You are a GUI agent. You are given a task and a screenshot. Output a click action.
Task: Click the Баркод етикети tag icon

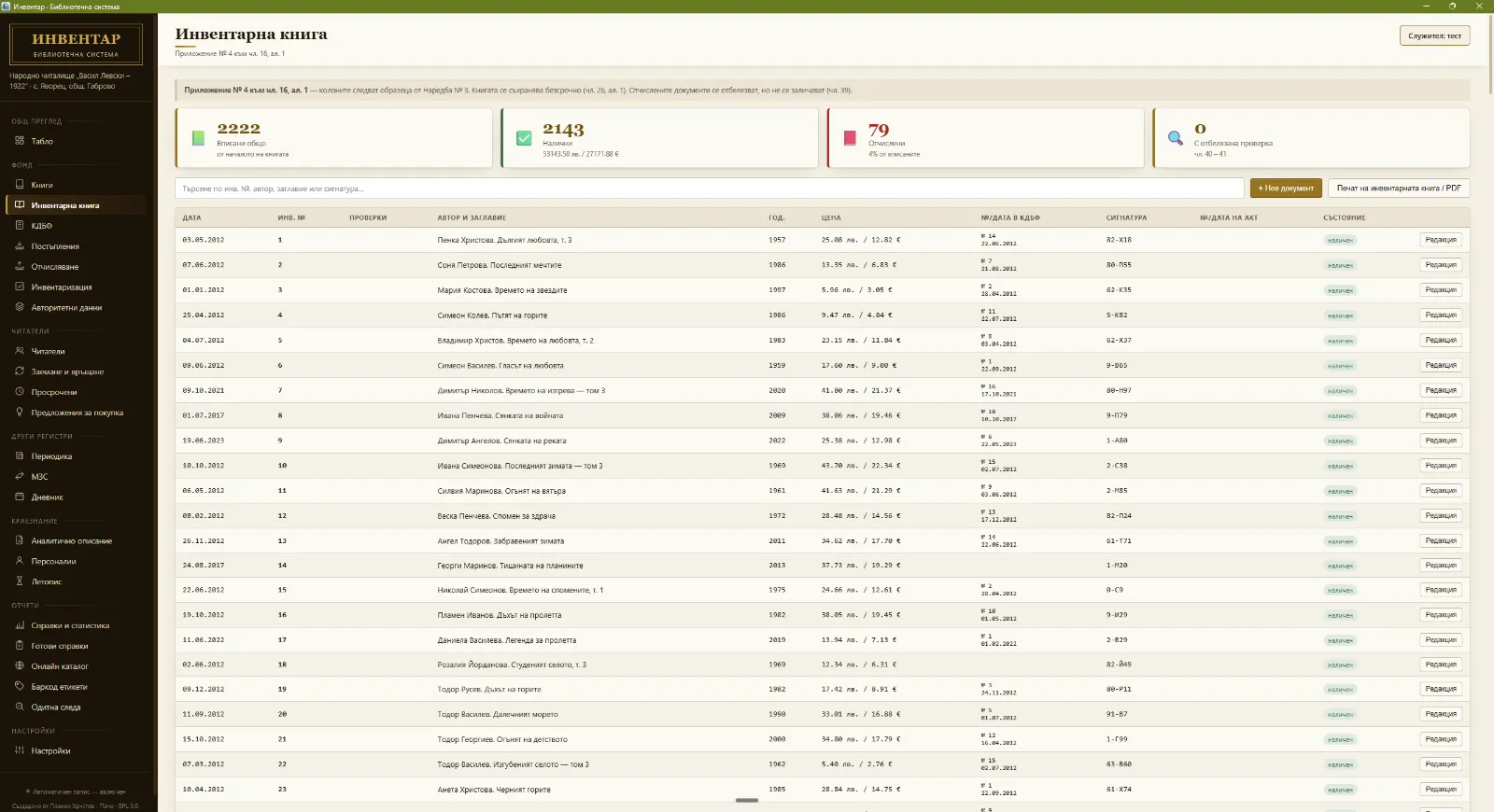tap(20, 687)
